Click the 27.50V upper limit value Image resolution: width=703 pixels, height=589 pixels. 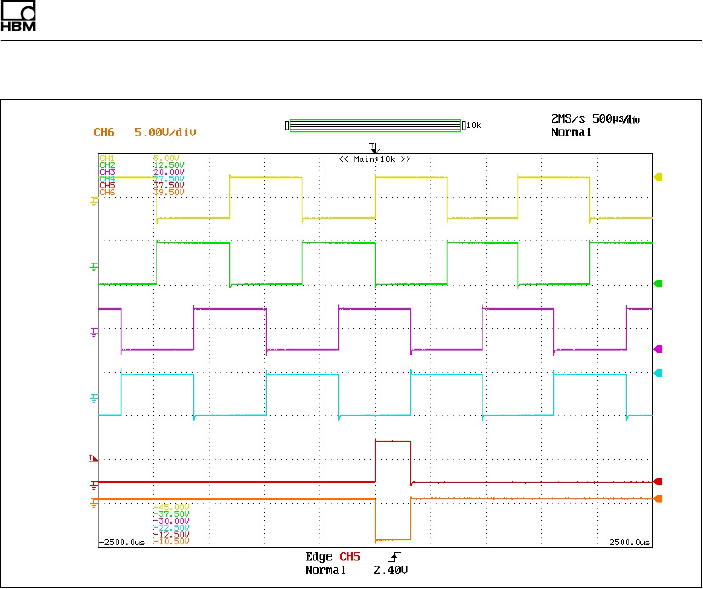click(x=169, y=178)
